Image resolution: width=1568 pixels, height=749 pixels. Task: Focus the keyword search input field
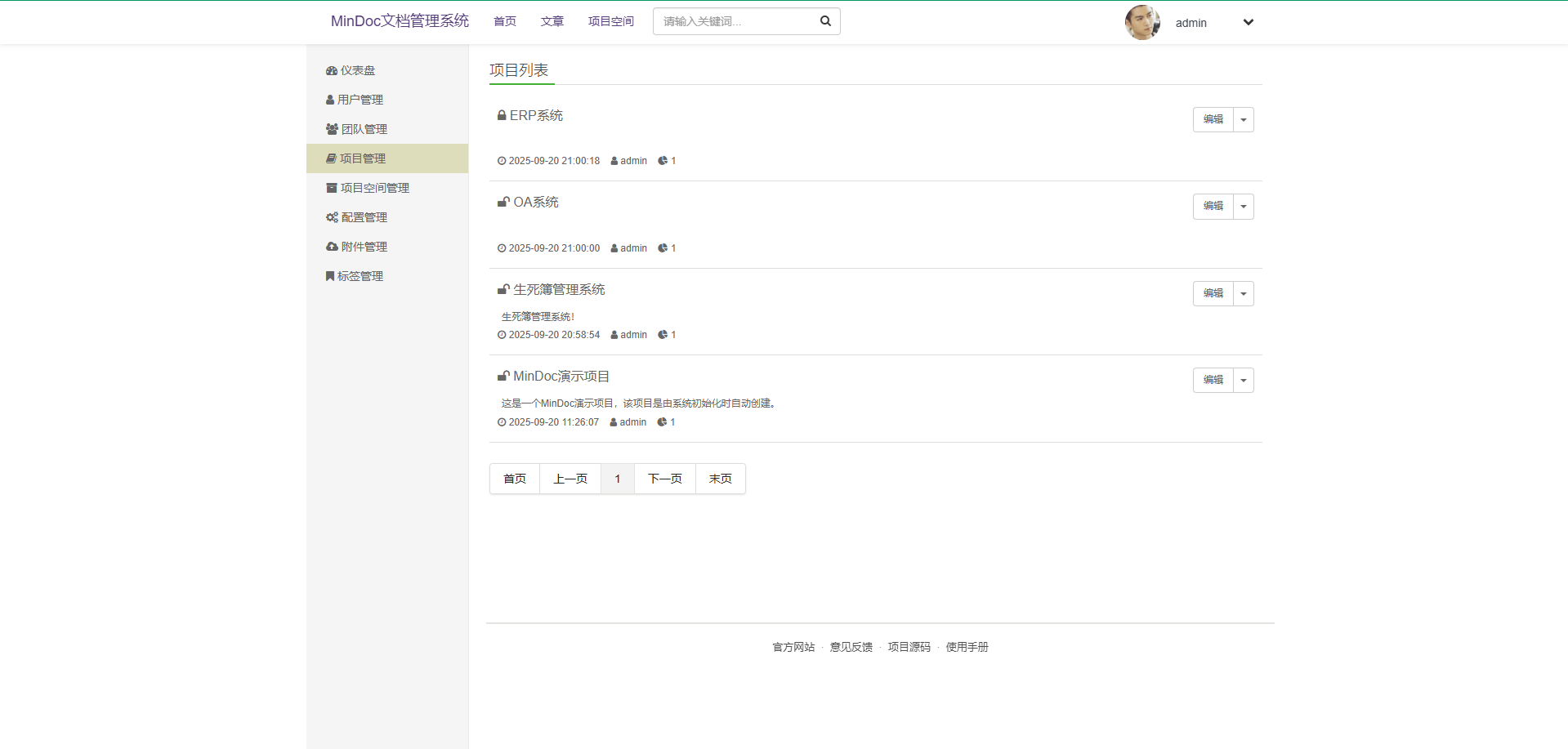click(x=735, y=21)
